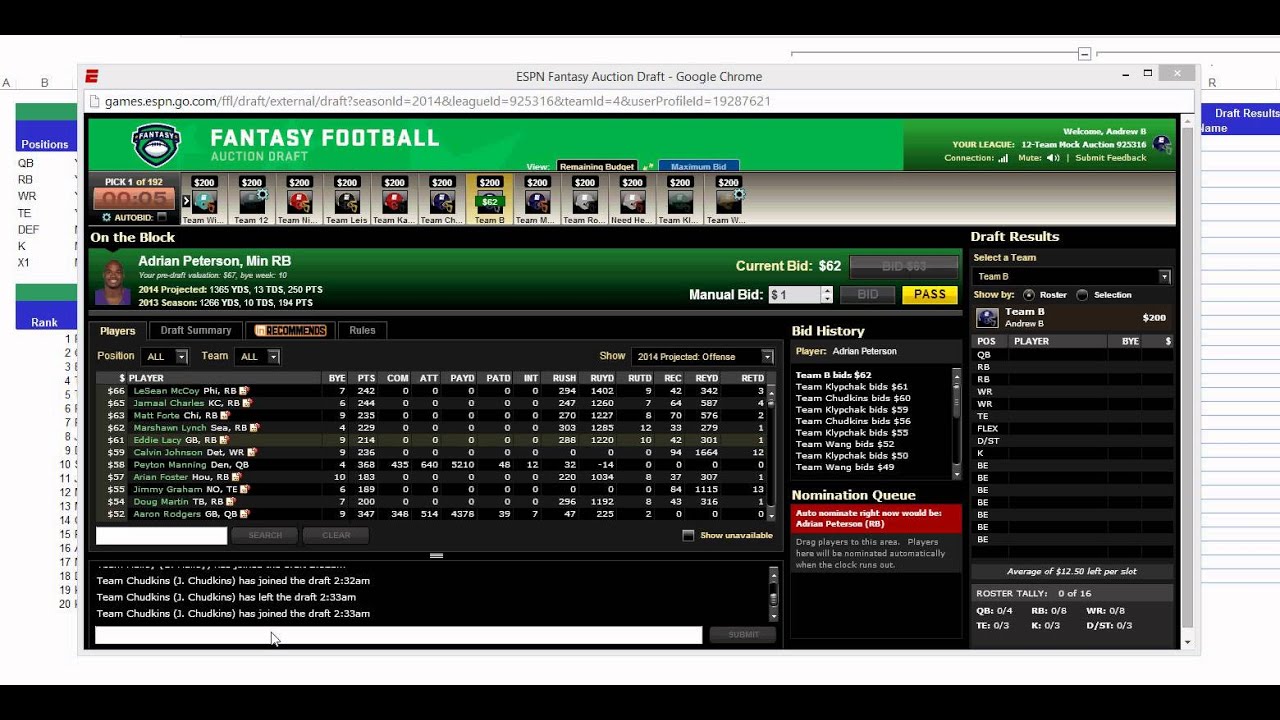Click the arrow icon left of team strip
The height and width of the screenshot is (720, 1280).
[186, 201]
